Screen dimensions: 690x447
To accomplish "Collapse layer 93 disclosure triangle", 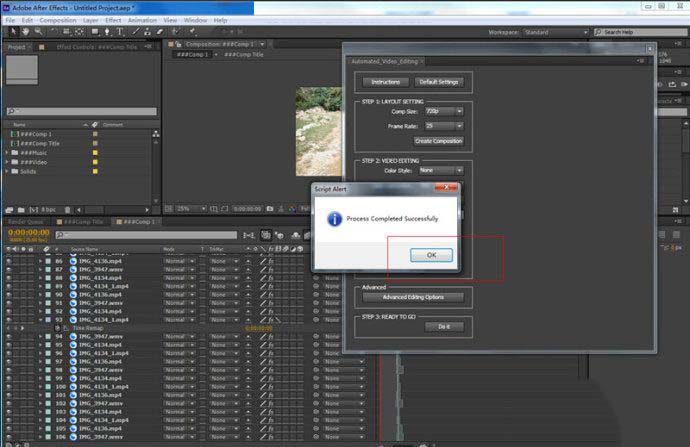I will [41, 319].
